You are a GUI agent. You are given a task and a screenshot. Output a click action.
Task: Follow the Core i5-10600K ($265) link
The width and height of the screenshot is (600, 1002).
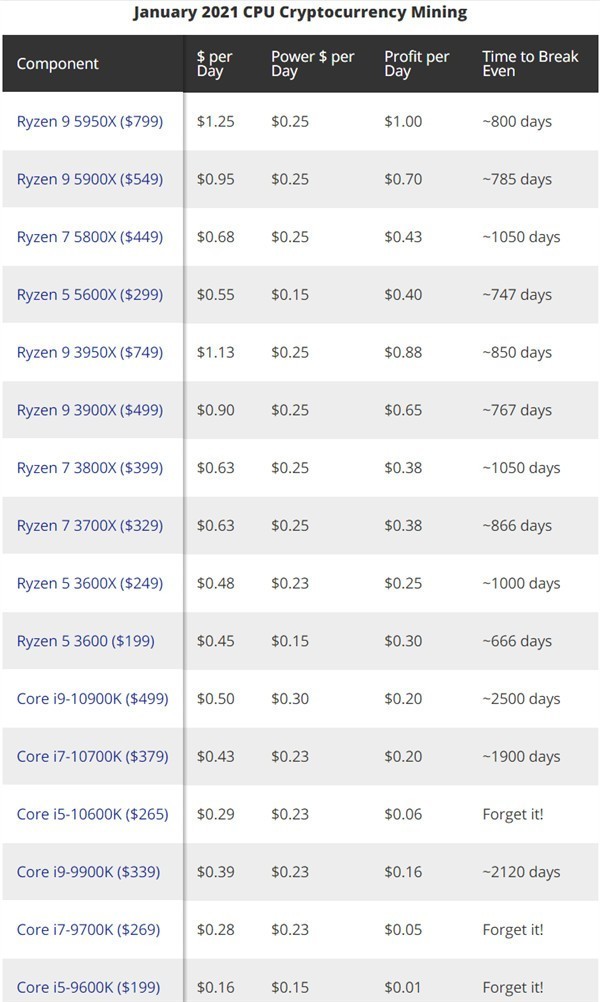92,814
